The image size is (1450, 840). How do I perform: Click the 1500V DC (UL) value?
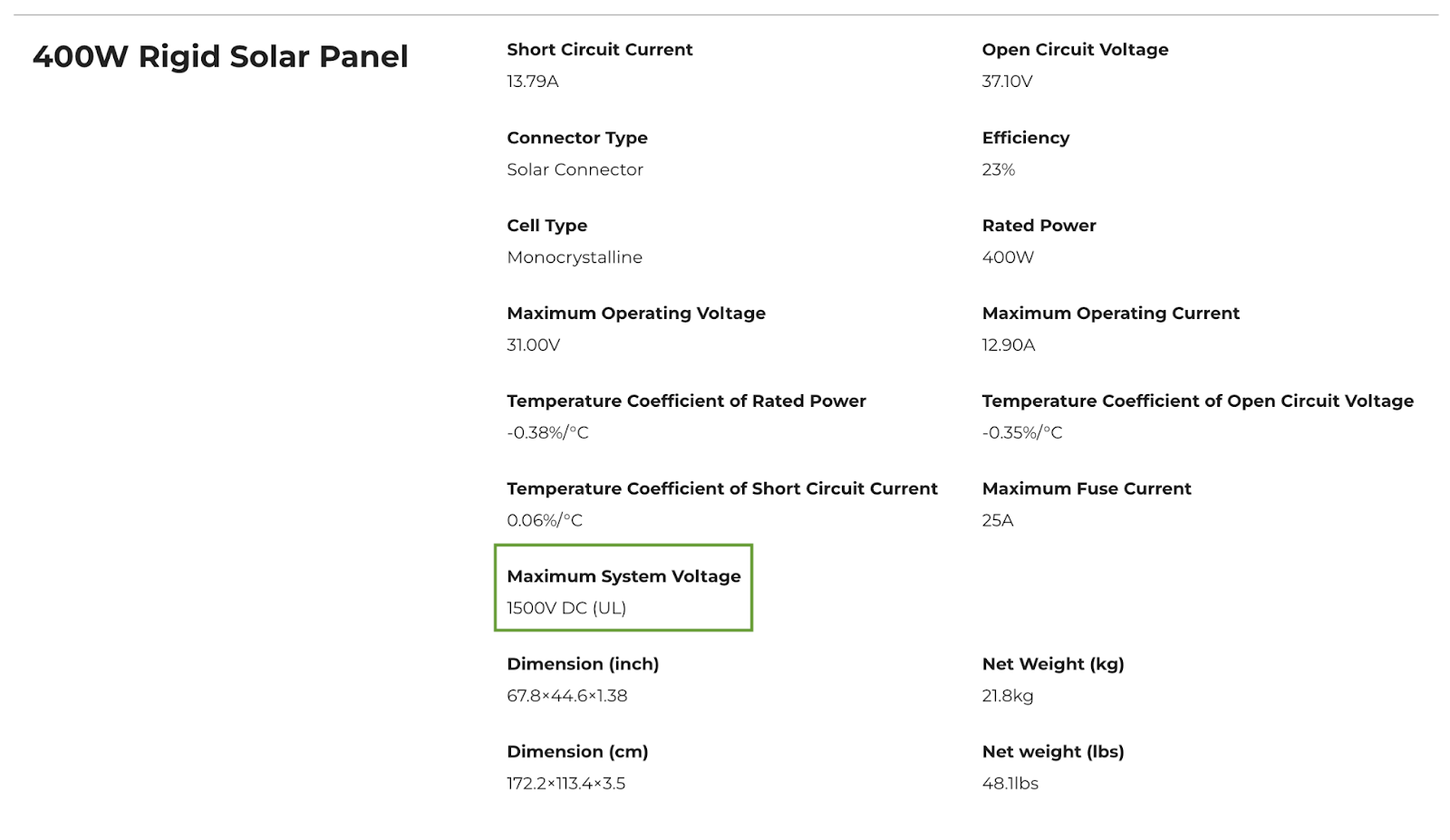(566, 608)
